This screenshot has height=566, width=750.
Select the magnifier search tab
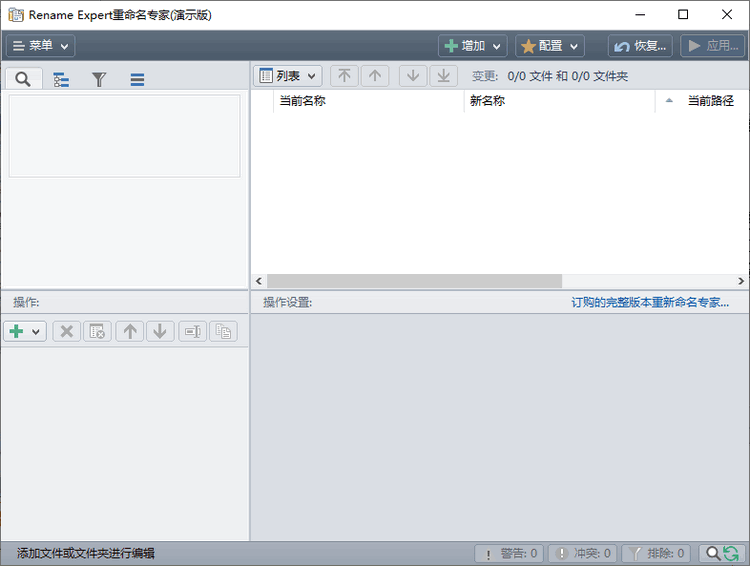(x=23, y=79)
